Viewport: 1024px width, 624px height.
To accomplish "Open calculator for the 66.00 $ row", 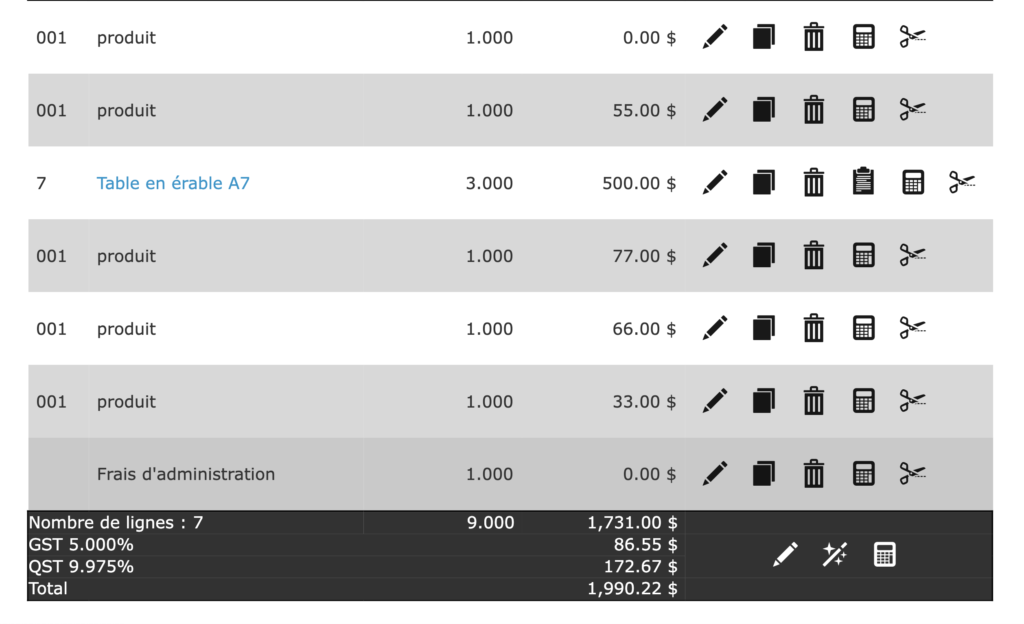I will tap(864, 328).
